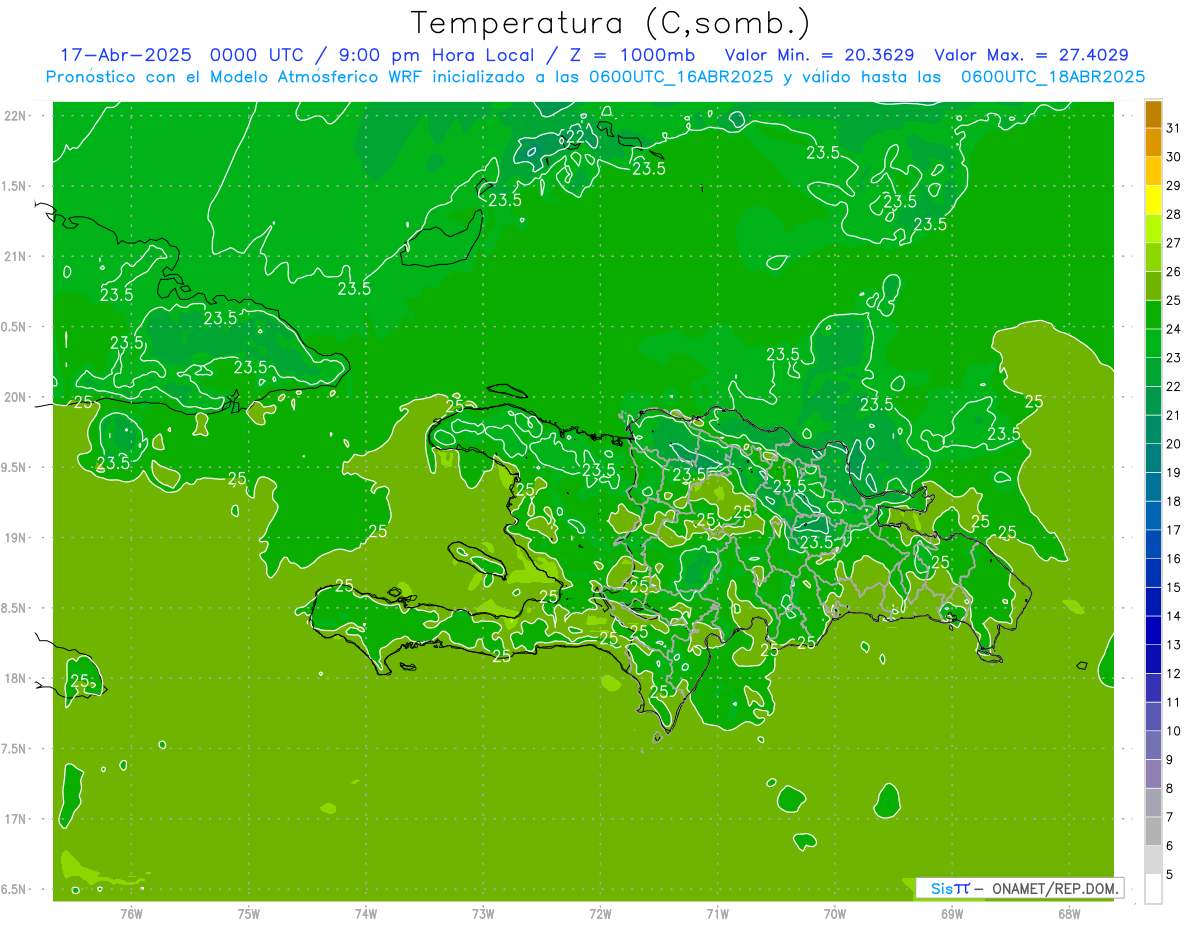The image size is (1200, 927).
Task: Click the 75W longitude axis label
Action: coord(249,914)
